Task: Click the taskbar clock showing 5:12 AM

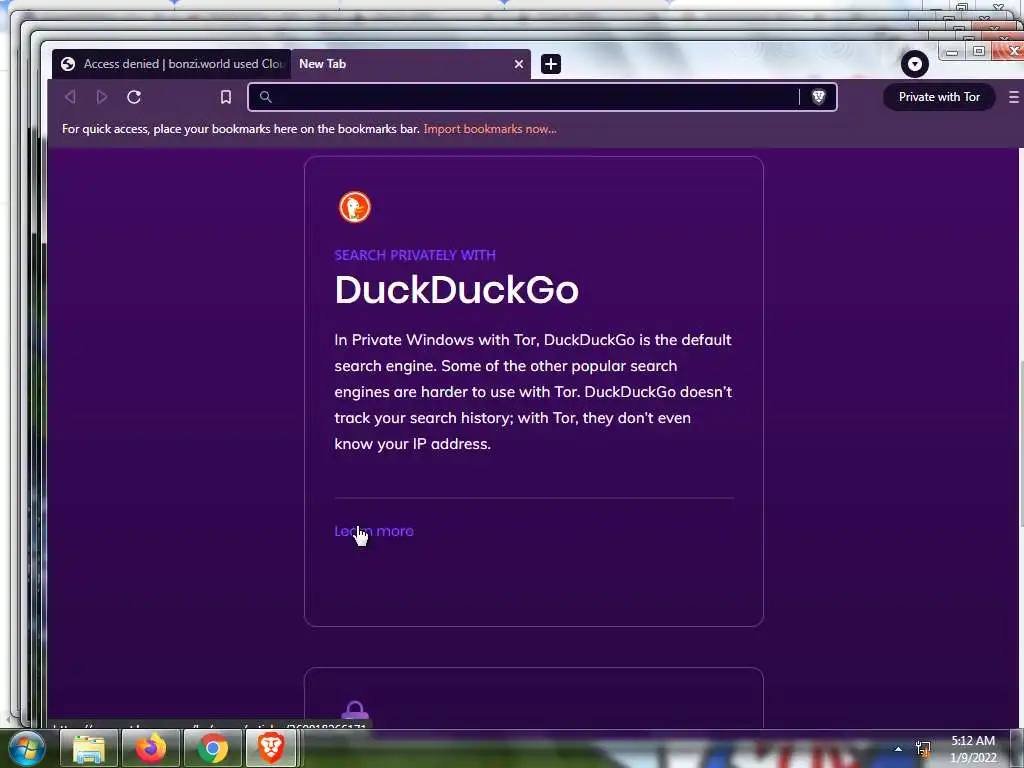Action: (973, 749)
